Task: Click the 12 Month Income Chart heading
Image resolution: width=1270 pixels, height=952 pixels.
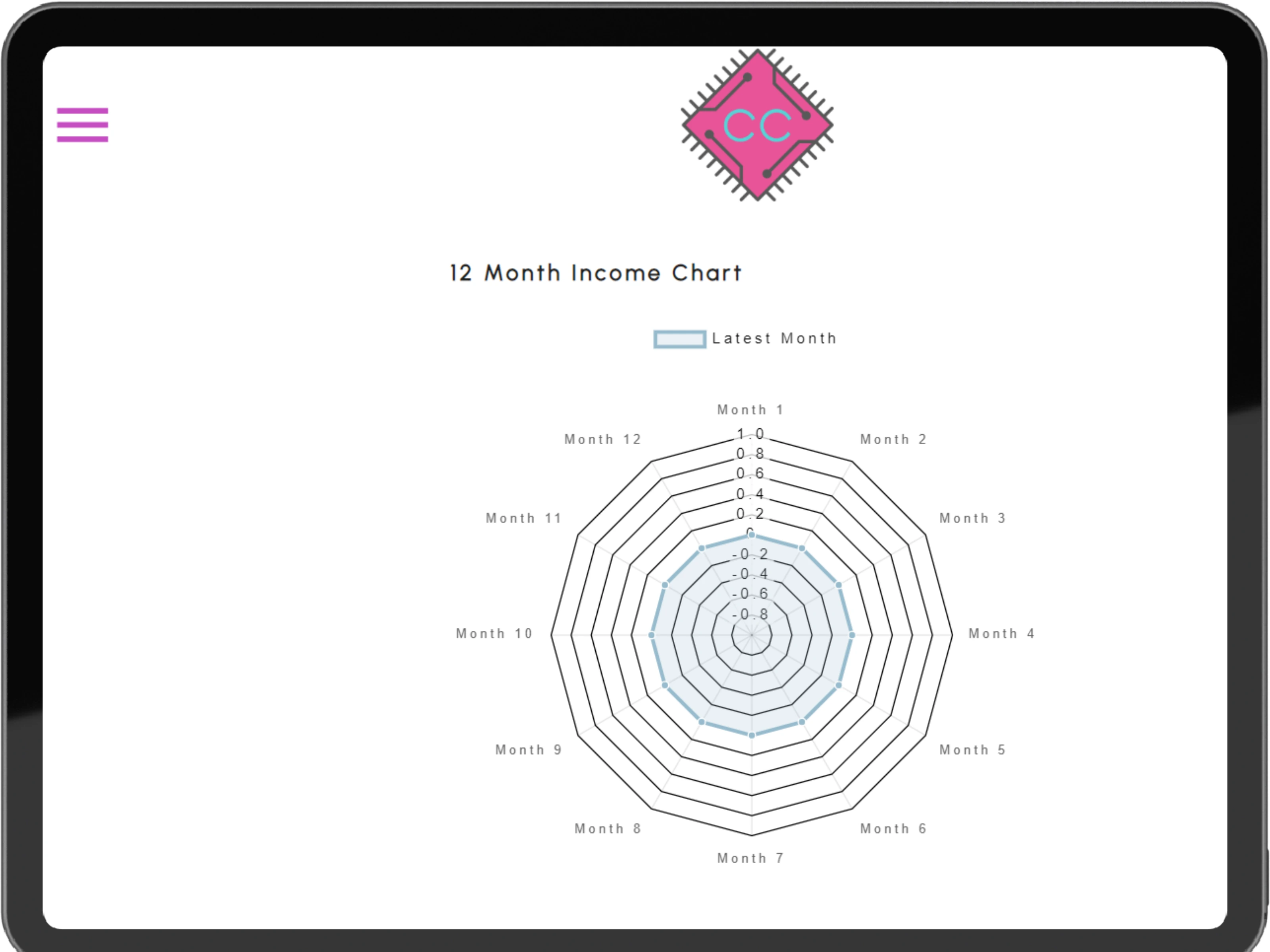Action: (595, 273)
